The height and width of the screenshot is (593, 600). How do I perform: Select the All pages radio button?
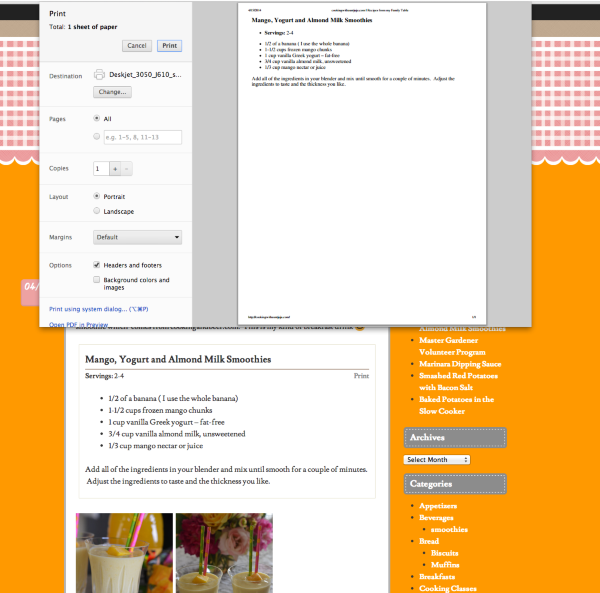pyautogui.click(x=97, y=118)
